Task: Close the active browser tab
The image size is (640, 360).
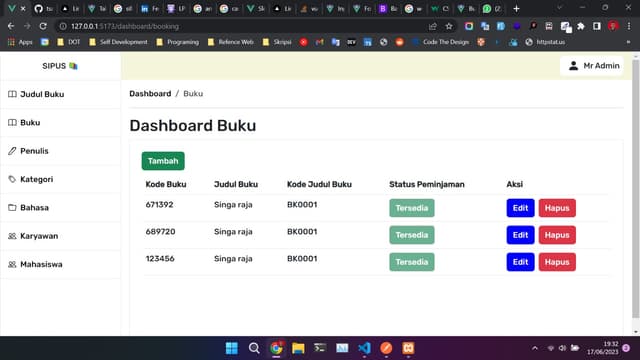Action: click(23, 9)
